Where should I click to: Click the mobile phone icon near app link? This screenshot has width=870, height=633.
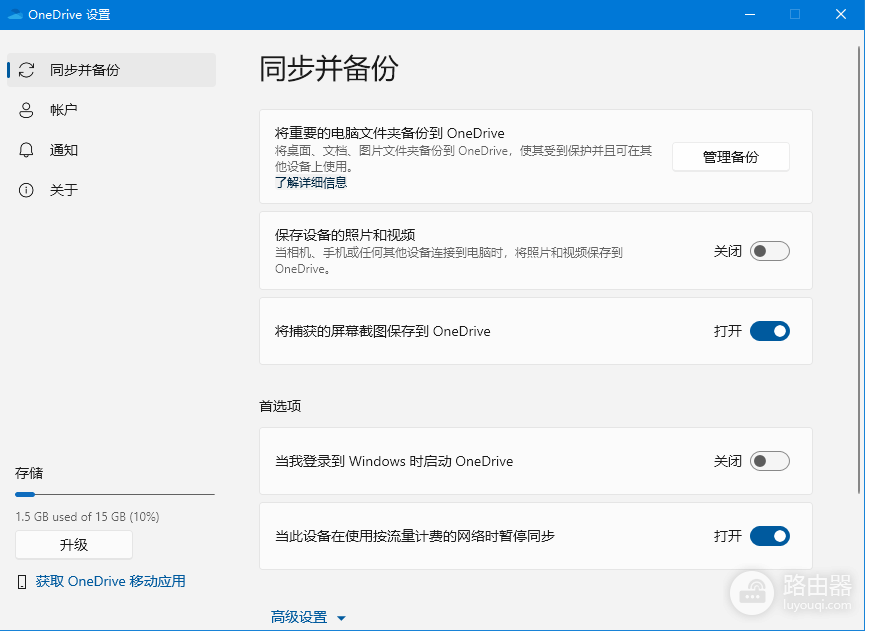22,582
